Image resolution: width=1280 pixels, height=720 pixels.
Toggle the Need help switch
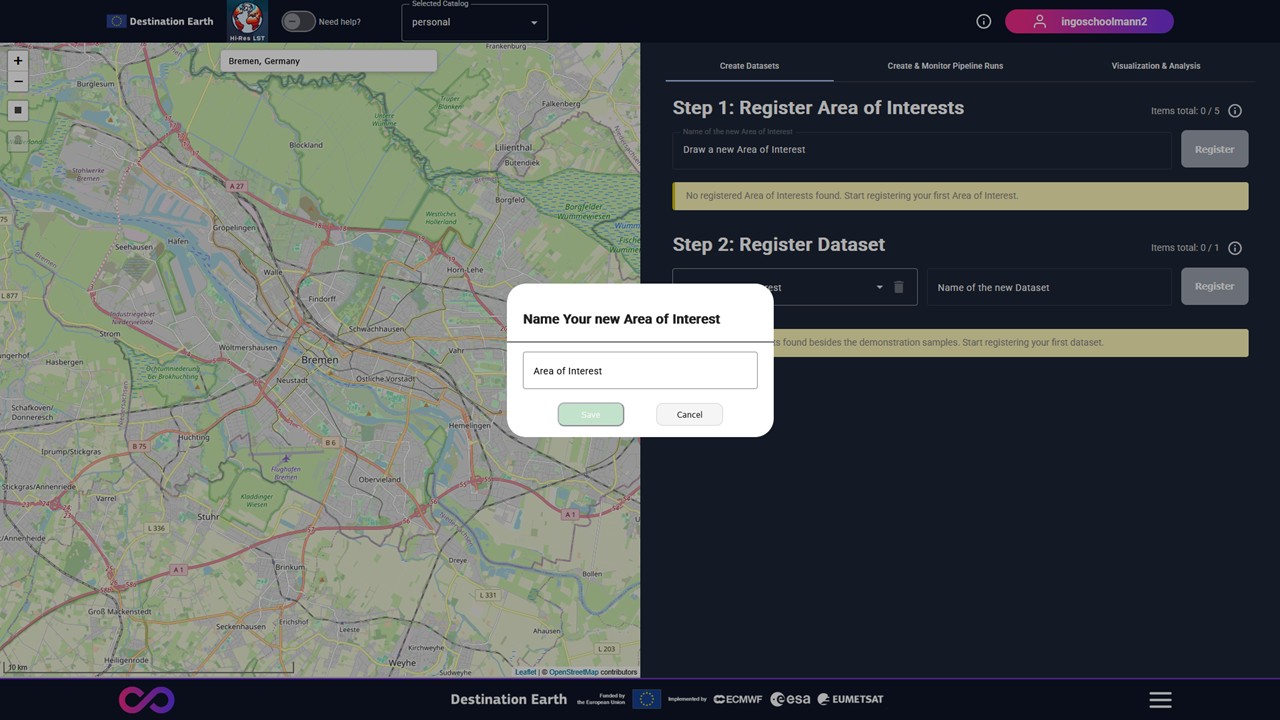[297, 21]
